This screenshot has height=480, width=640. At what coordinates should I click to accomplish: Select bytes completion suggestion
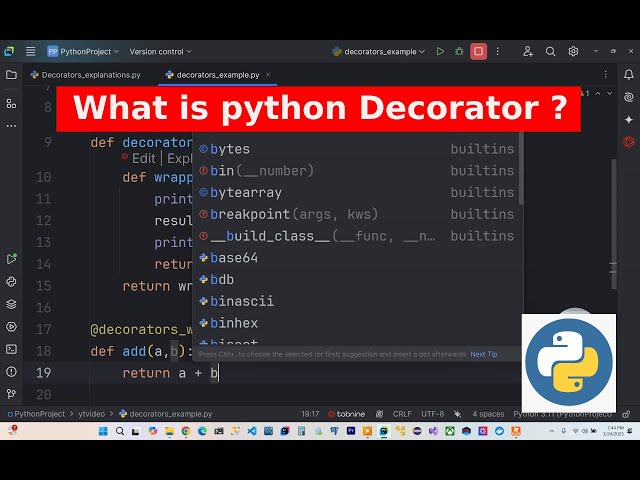click(356, 149)
